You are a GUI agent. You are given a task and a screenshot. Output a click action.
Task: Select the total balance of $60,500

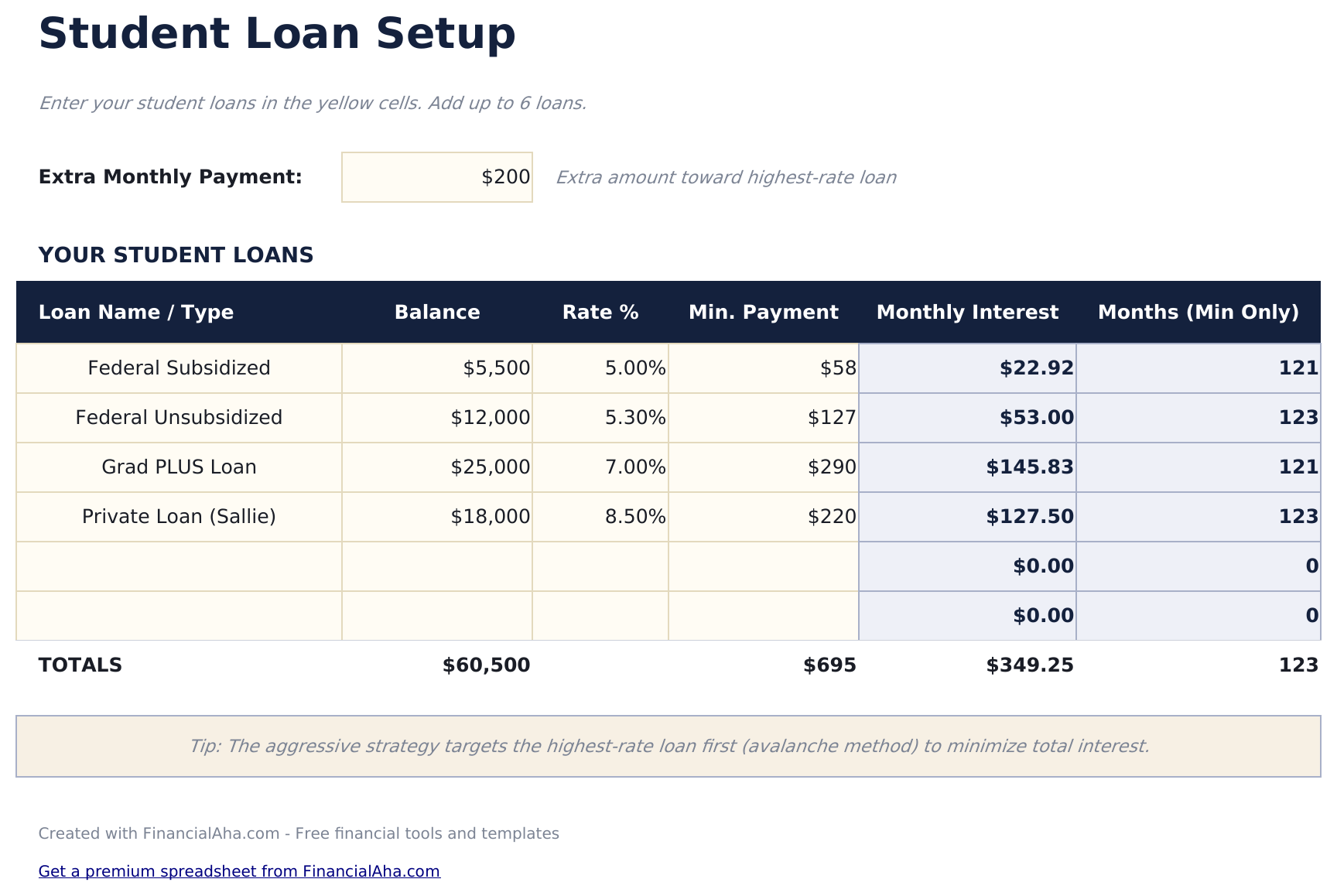coord(486,664)
